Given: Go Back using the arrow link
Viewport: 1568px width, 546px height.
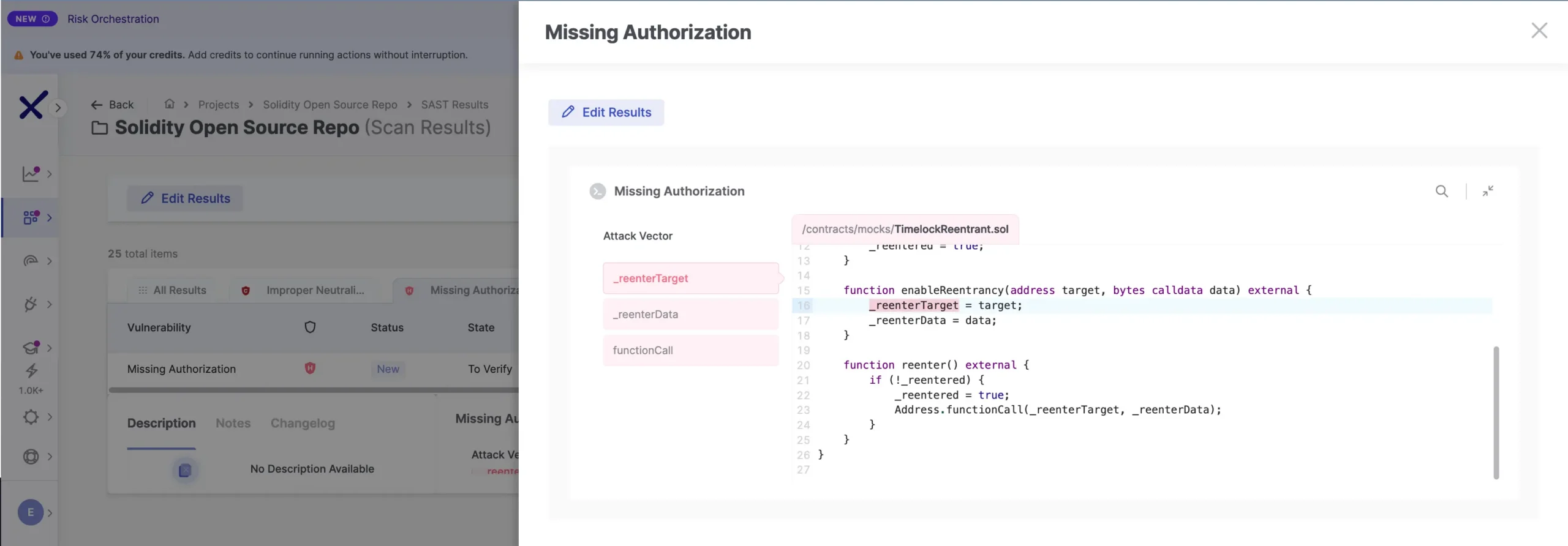Looking at the screenshot, I should tap(112, 105).
